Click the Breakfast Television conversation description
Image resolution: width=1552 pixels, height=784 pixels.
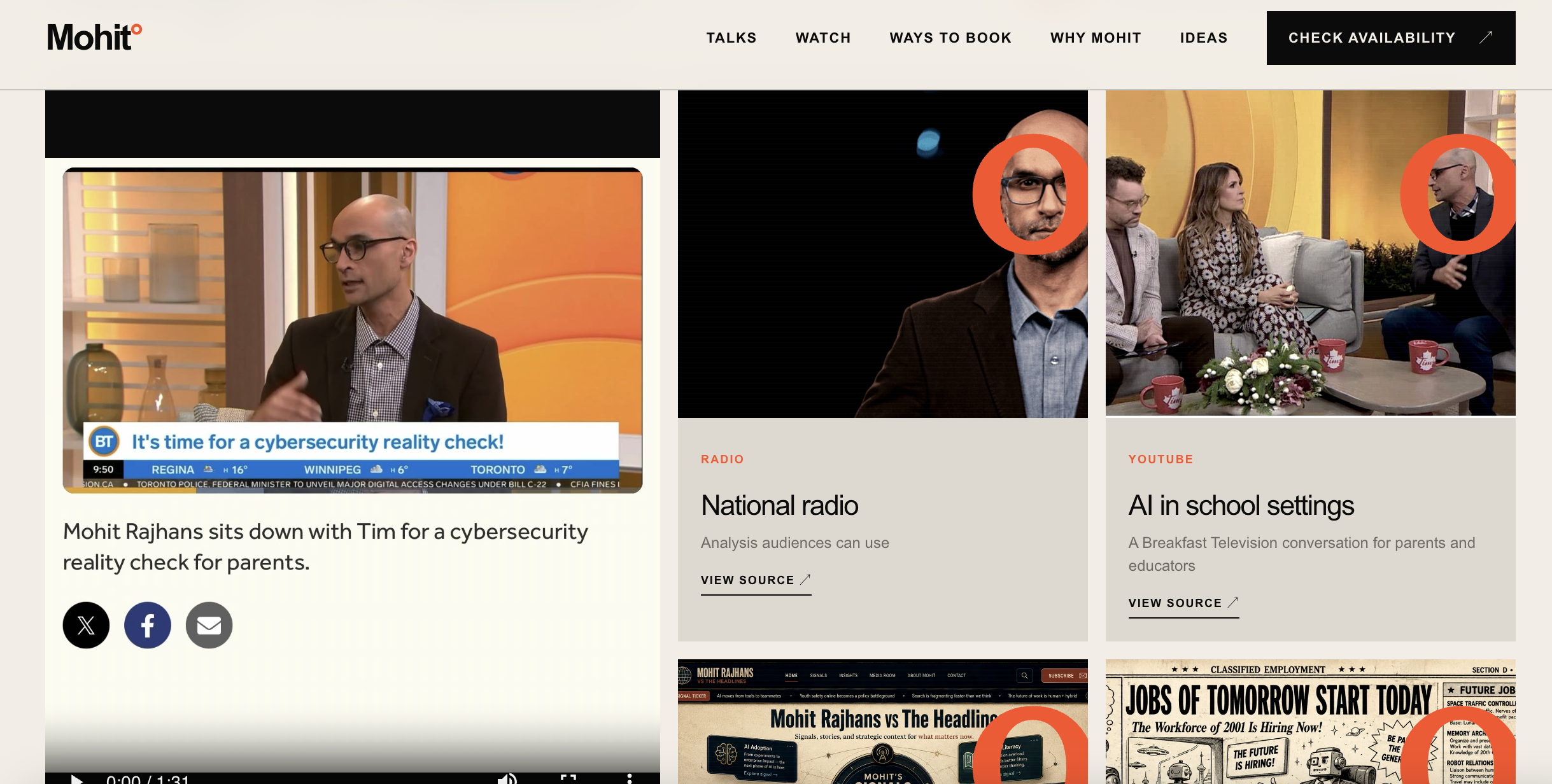1302,554
